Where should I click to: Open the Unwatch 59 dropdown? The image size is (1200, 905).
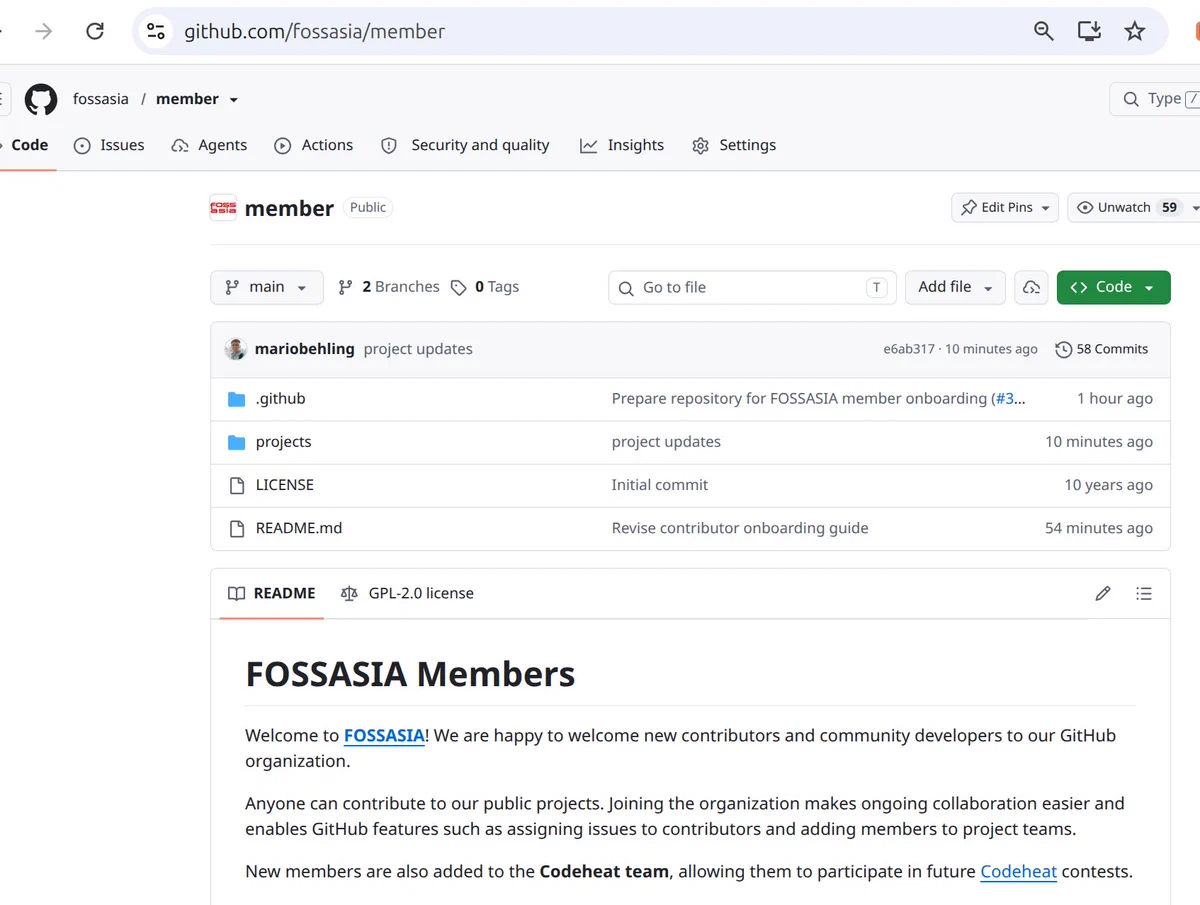coord(1135,208)
